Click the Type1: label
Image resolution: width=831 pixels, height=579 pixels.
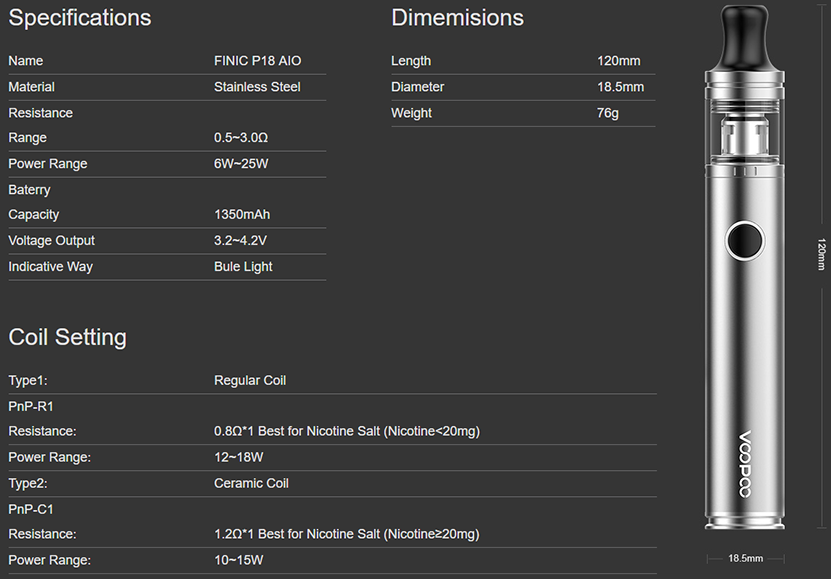coord(28,380)
